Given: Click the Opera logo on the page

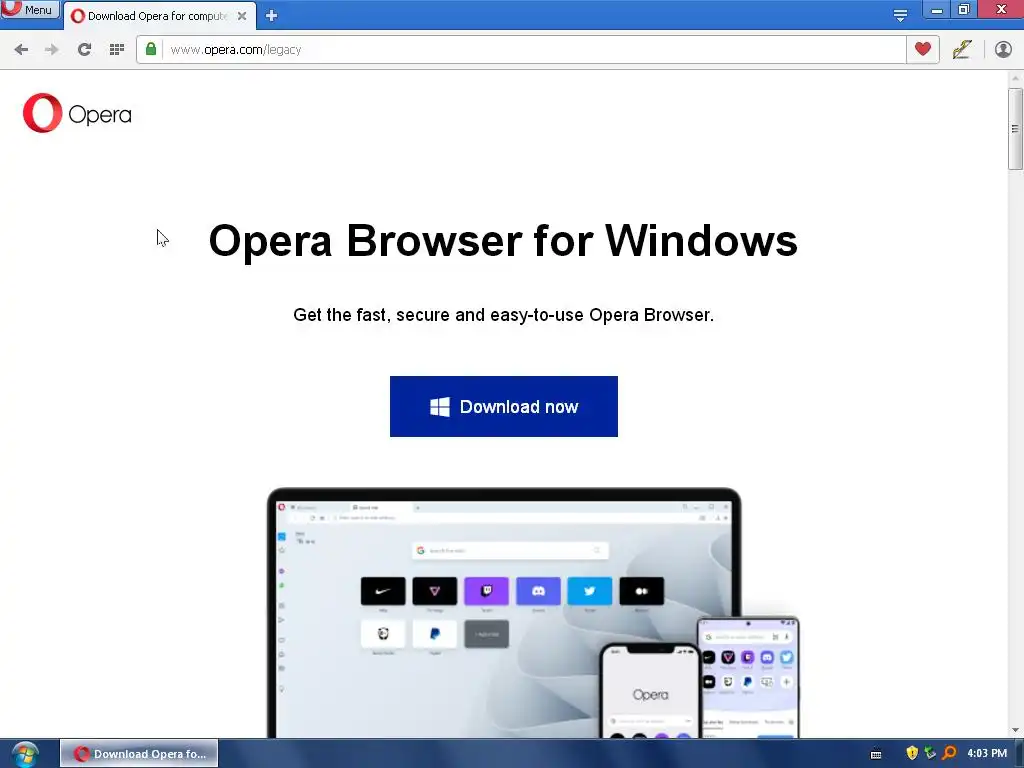Looking at the screenshot, I should pos(77,113).
